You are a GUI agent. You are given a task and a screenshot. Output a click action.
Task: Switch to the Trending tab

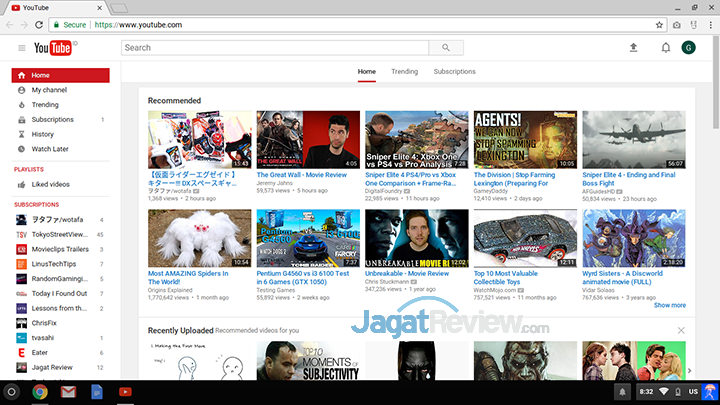[x=404, y=72]
